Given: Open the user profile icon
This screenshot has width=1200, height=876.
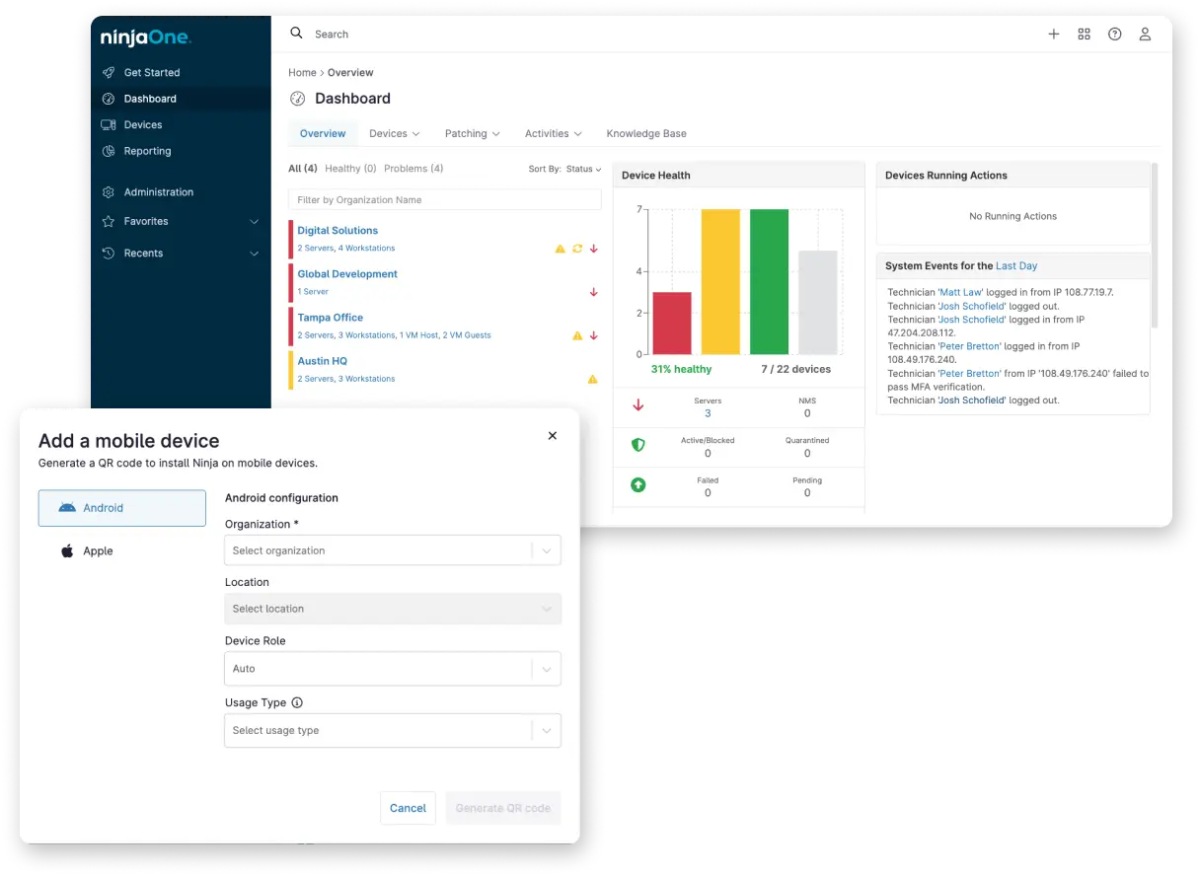Looking at the screenshot, I should click(1145, 34).
